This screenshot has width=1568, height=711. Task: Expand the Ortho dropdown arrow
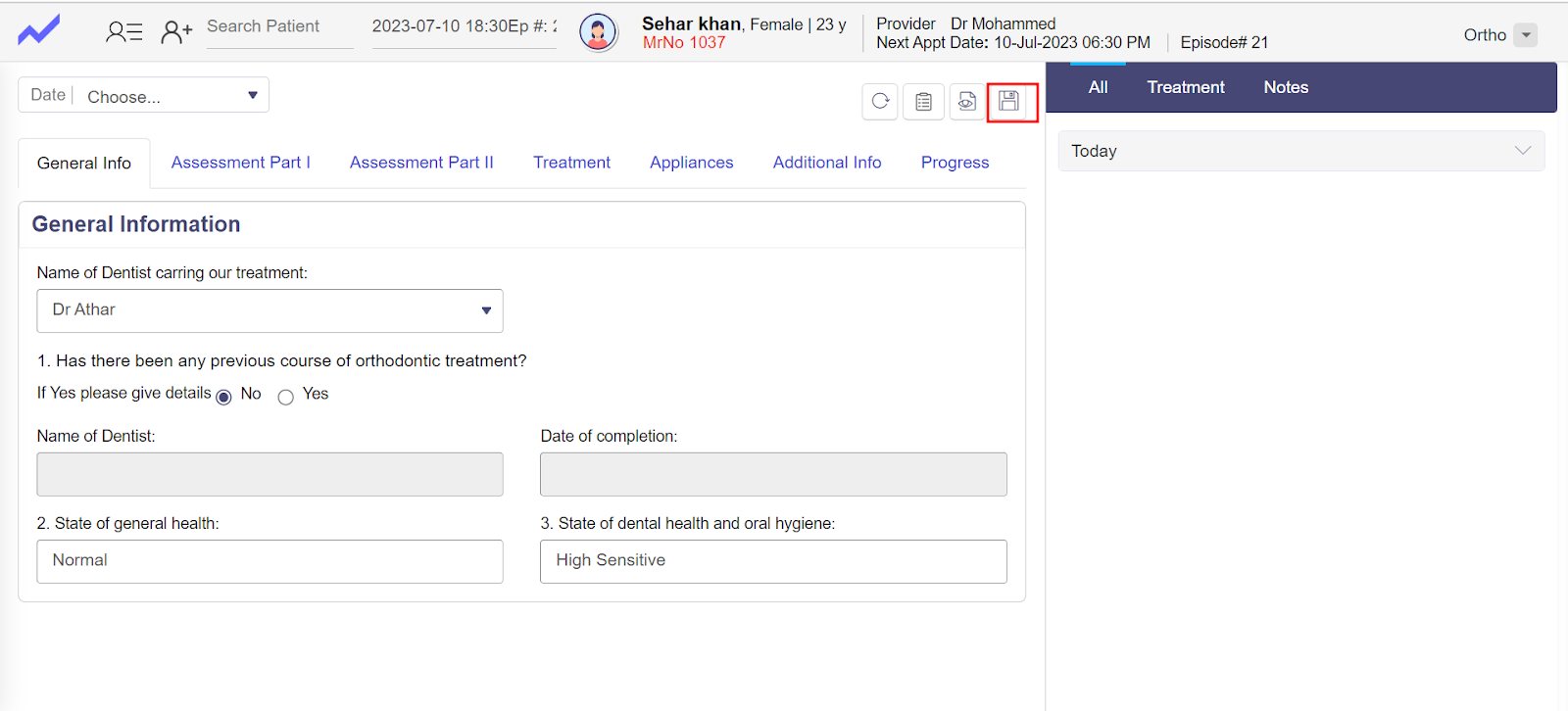[x=1525, y=35]
